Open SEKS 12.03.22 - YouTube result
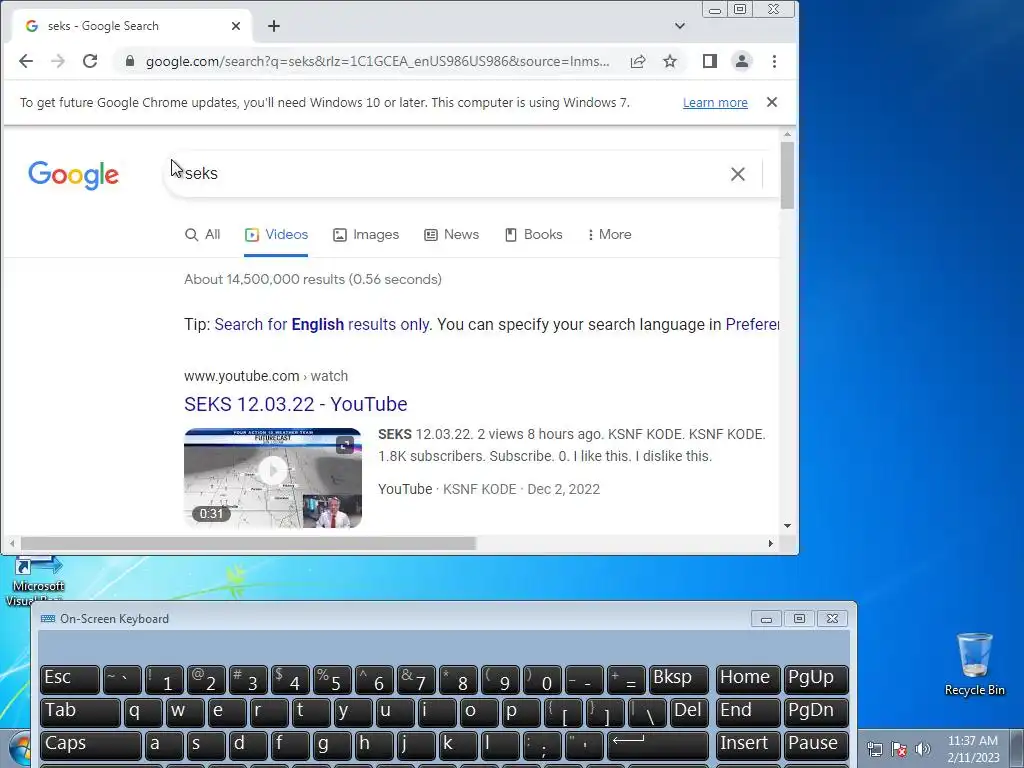Image resolution: width=1024 pixels, height=768 pixels. pos(296,404)
